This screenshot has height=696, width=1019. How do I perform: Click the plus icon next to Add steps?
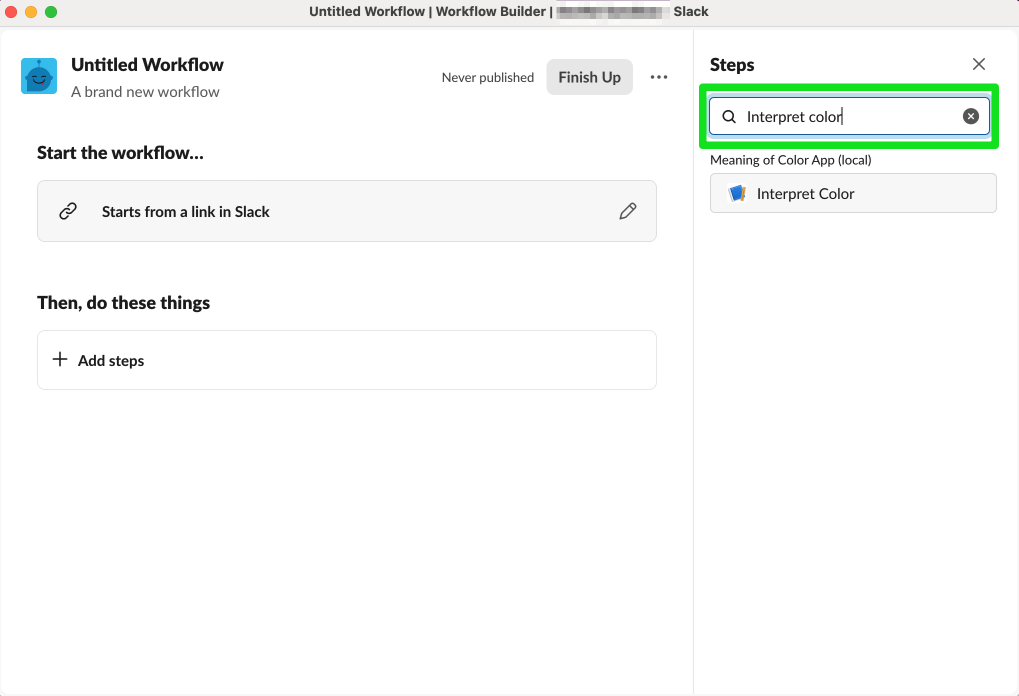click(59, 360)
